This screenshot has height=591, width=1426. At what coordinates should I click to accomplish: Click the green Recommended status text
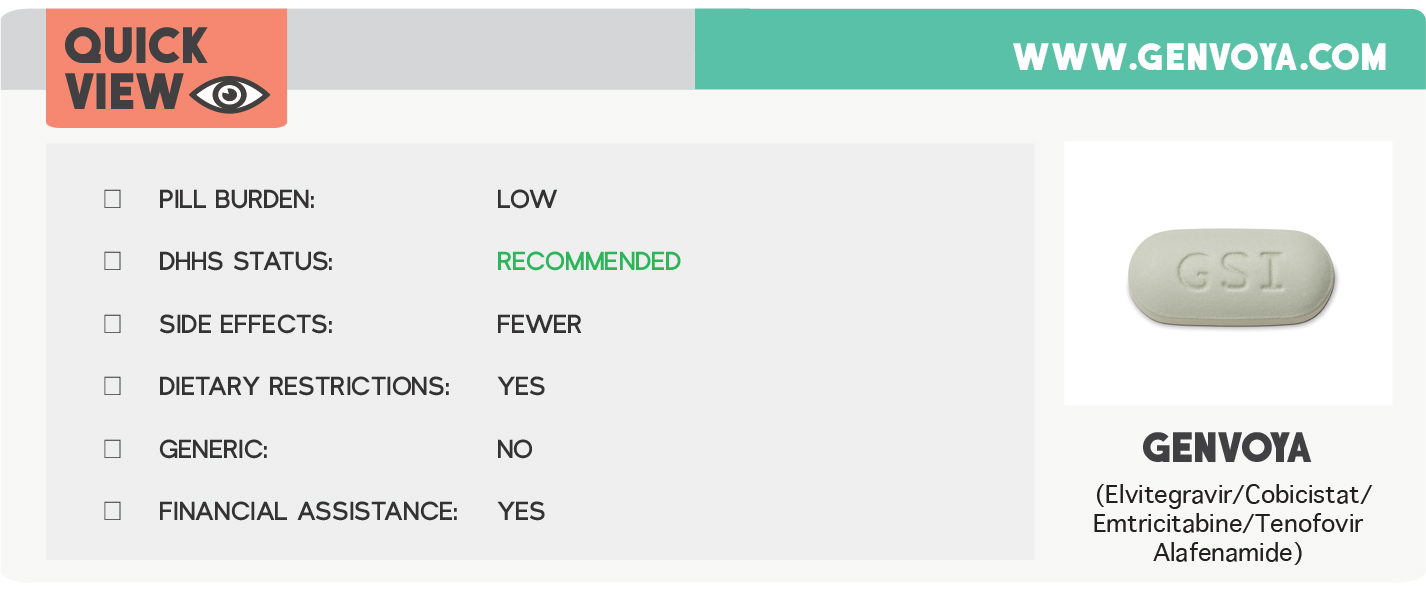(x=588, y=261)
